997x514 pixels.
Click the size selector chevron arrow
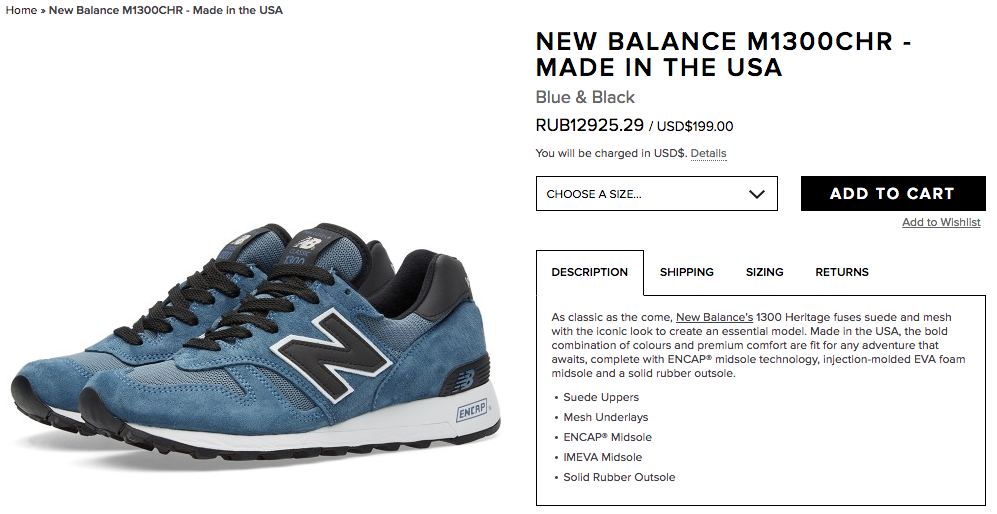click(757, 194)
